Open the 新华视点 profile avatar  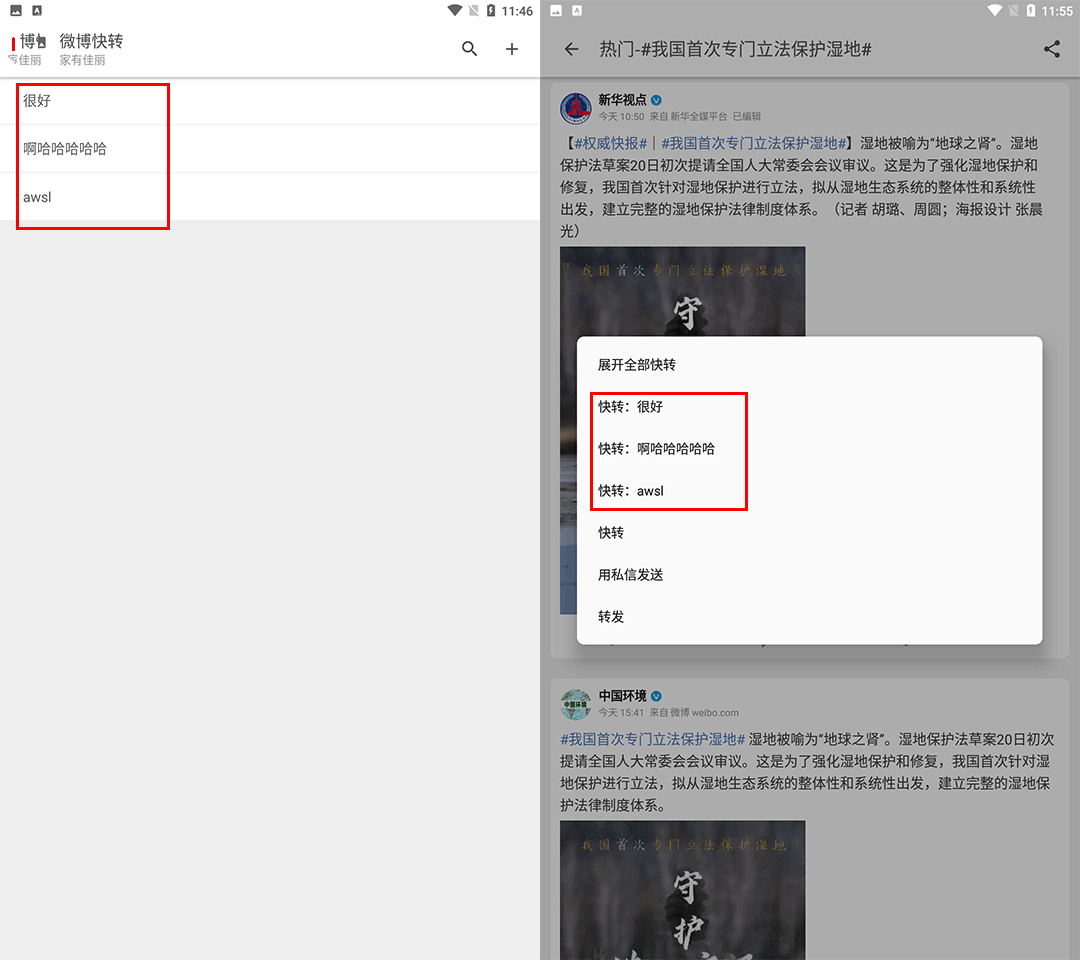click(576, 108)
